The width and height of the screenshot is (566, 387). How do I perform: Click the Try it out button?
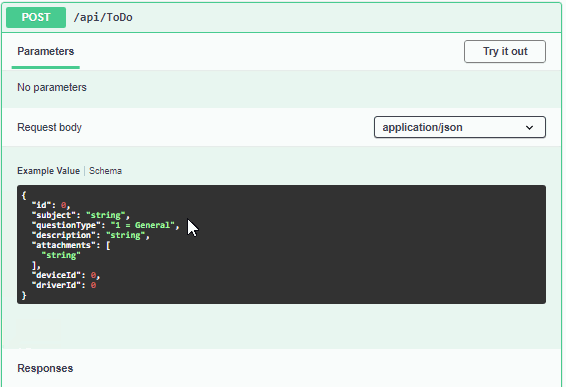pos(505,52)
